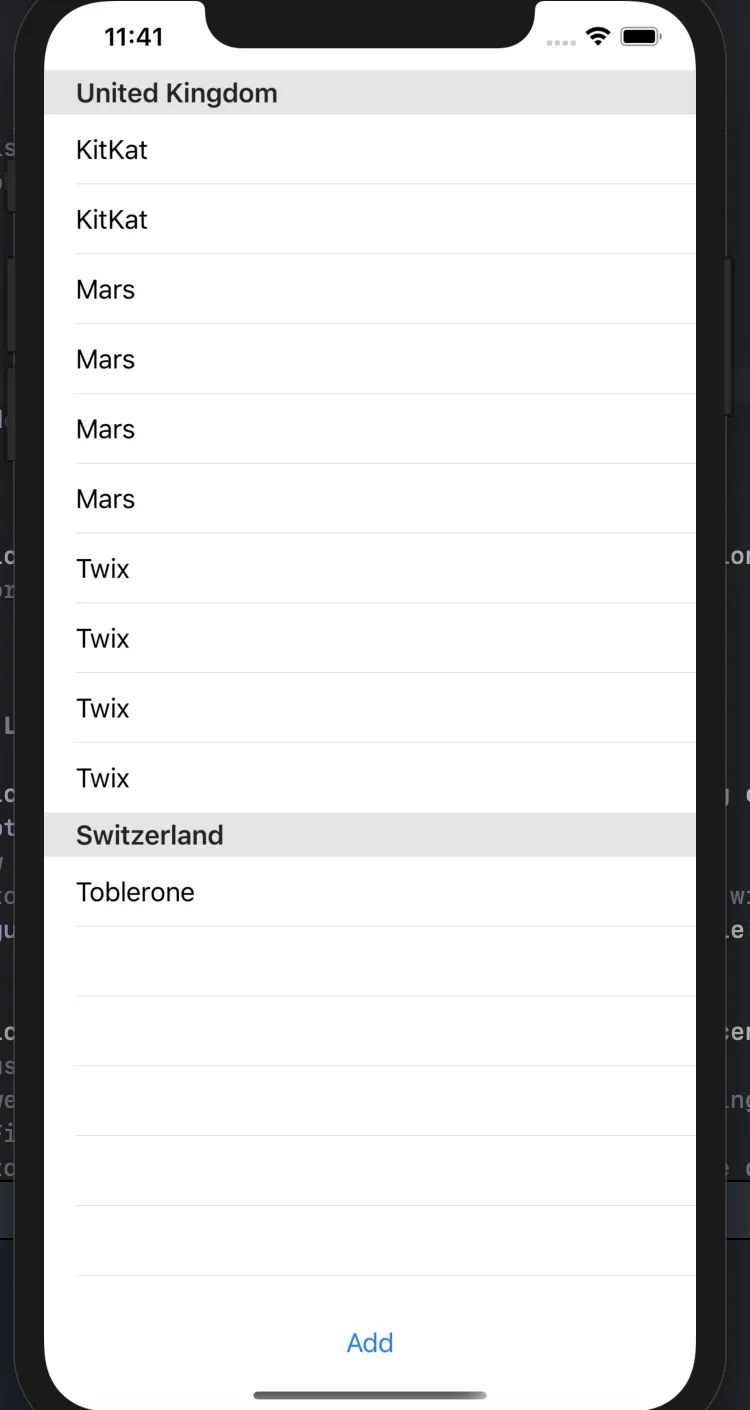Tap the Wi-Fi status icon
Image resolution: width=750 pixels, height=1410 pixels.
click(598, 38)
